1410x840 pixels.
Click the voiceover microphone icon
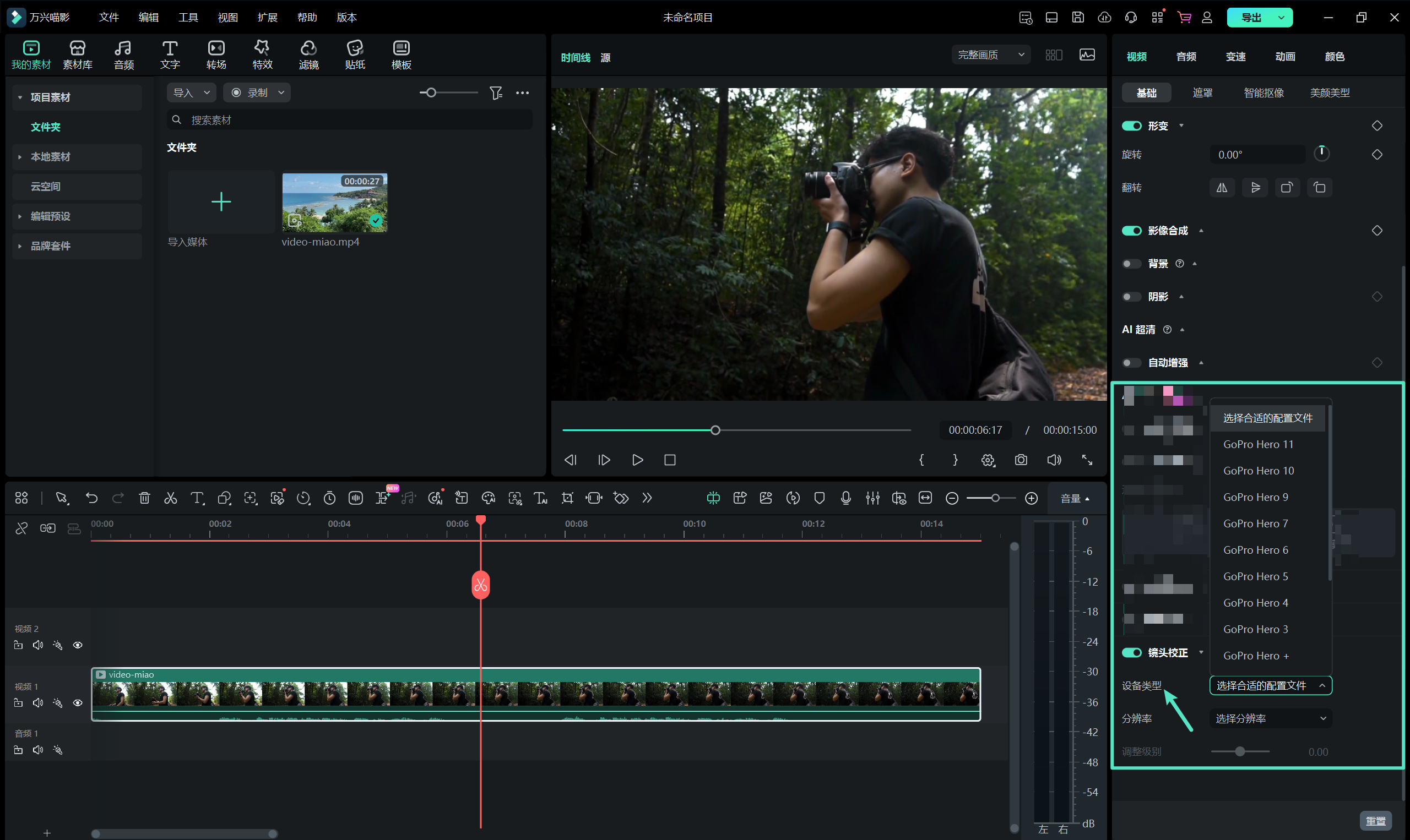coord(845,498)
